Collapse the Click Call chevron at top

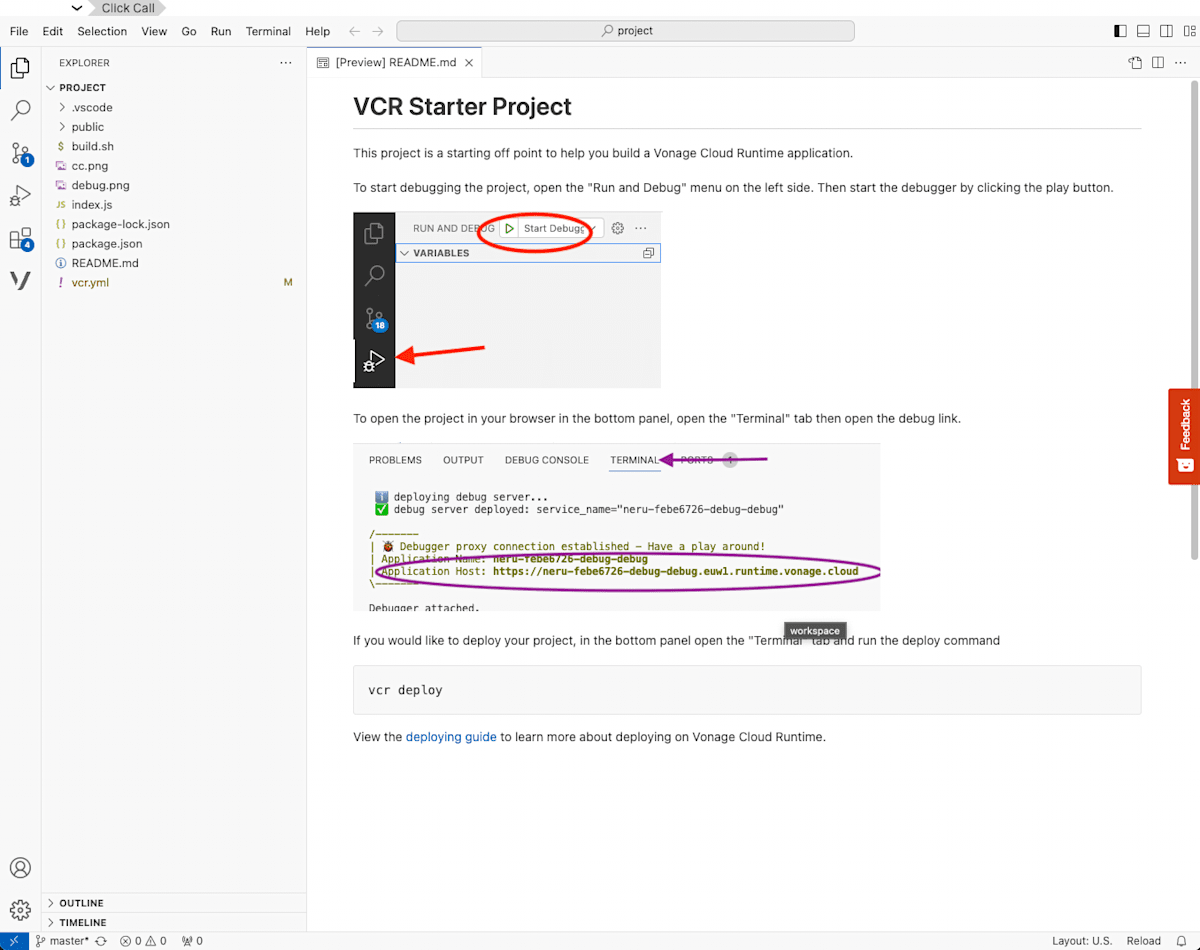pos(77,8)
